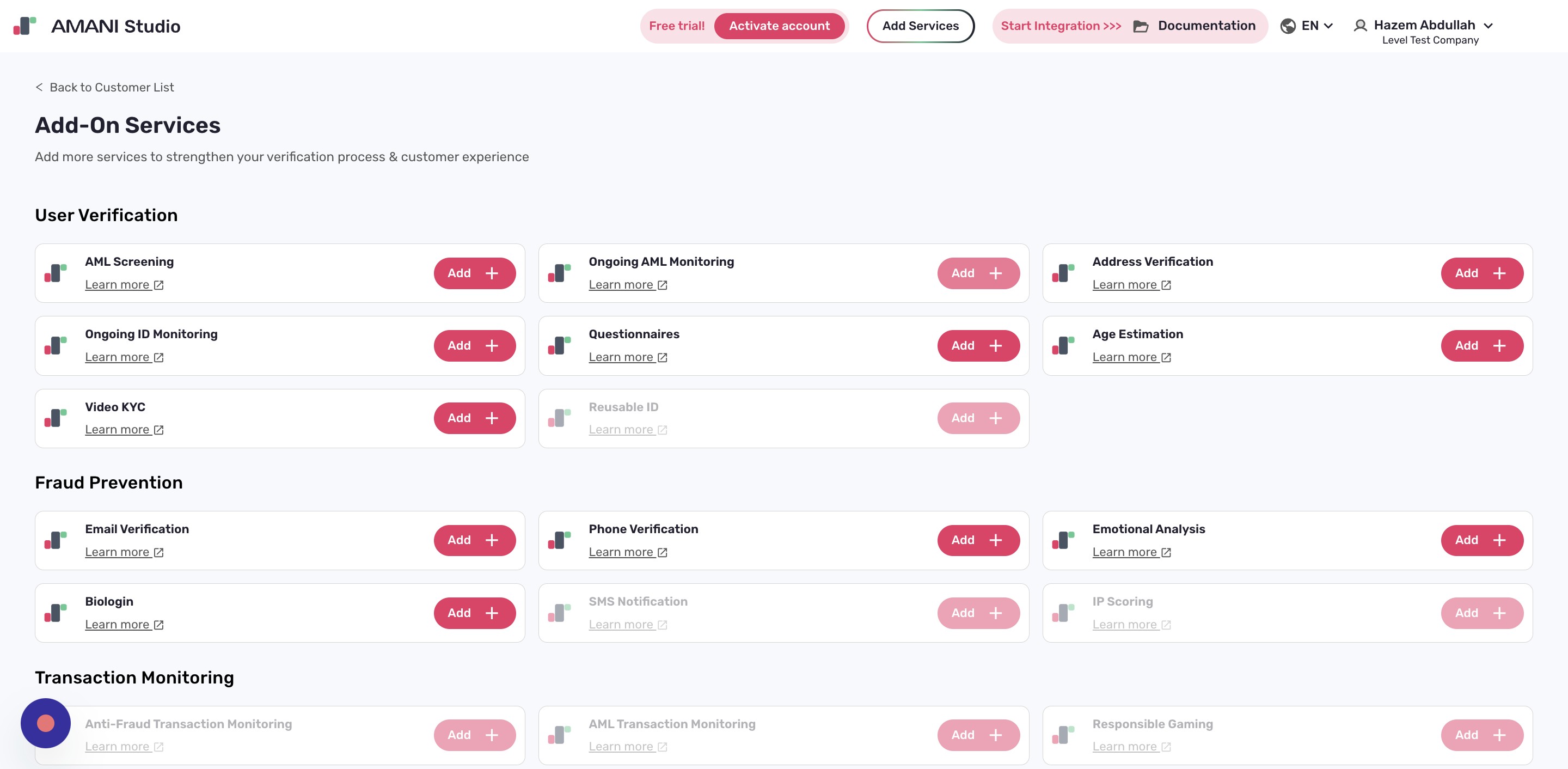This screenshot has height=769, width=1568.
Task: Click the AMANI Studio logo icon
Action: [x=24, y=26]
